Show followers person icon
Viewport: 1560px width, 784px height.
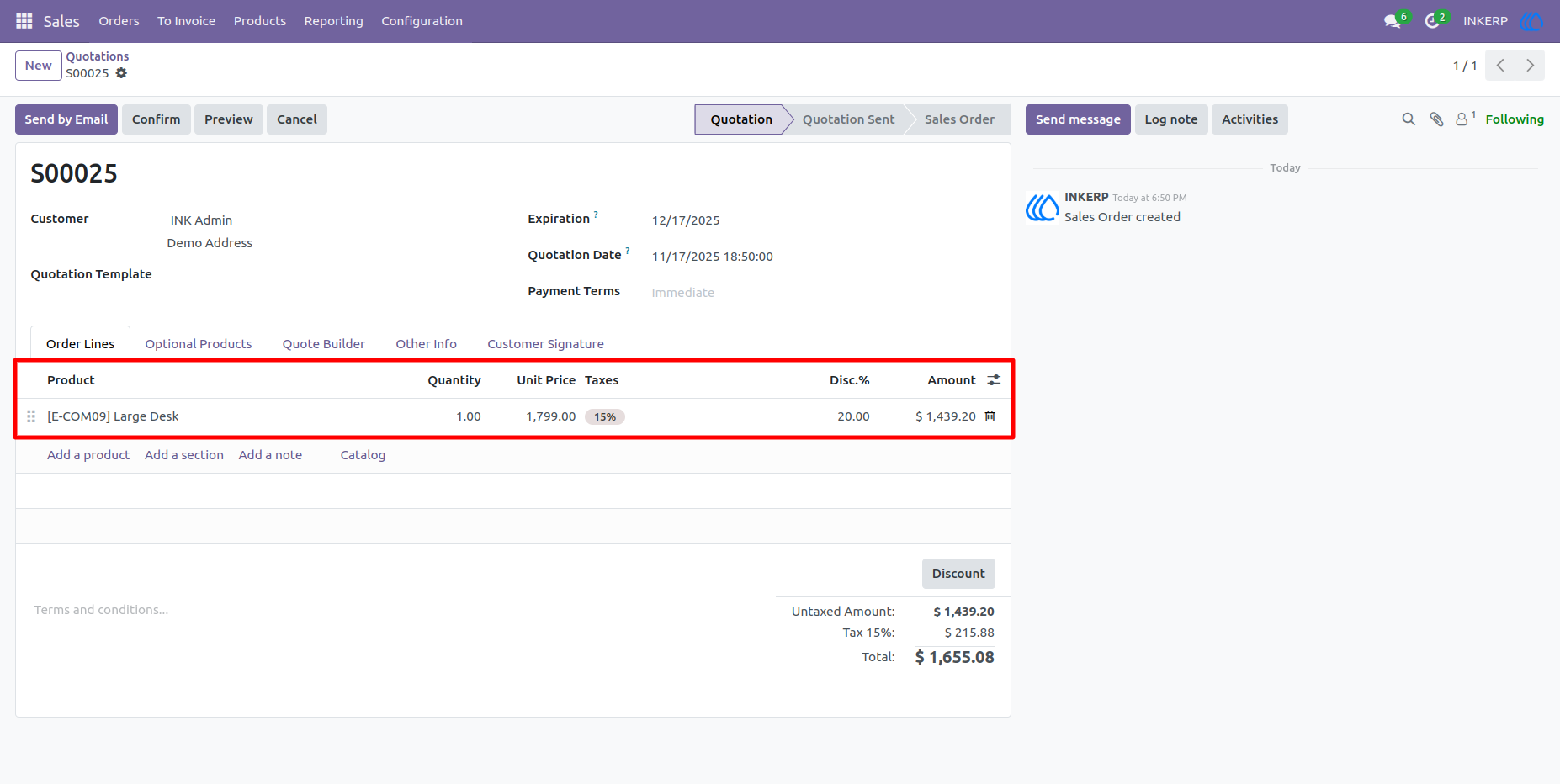click(x=1462, y=119)
